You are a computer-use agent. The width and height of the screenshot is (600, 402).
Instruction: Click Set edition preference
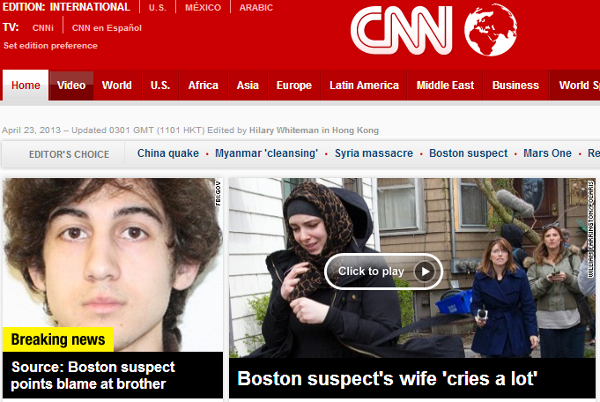tap(51, 46)
